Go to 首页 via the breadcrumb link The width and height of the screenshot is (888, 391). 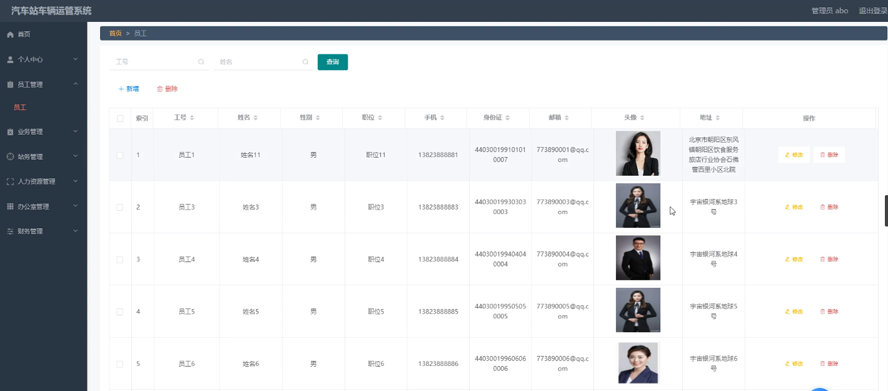click(x=116, y=33)
